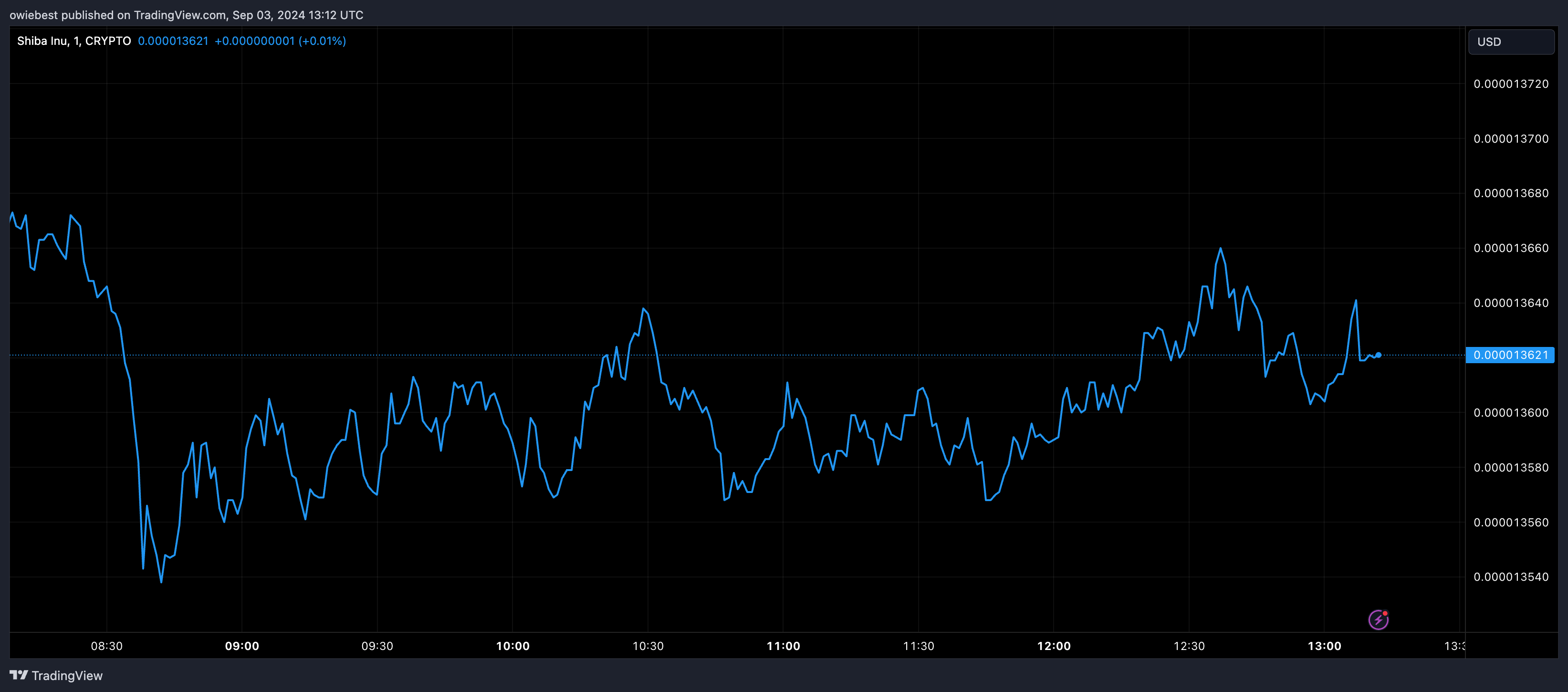Click the blue last-price dot on chart line
1568x692 pixels.
click(x=1378, y=355)
